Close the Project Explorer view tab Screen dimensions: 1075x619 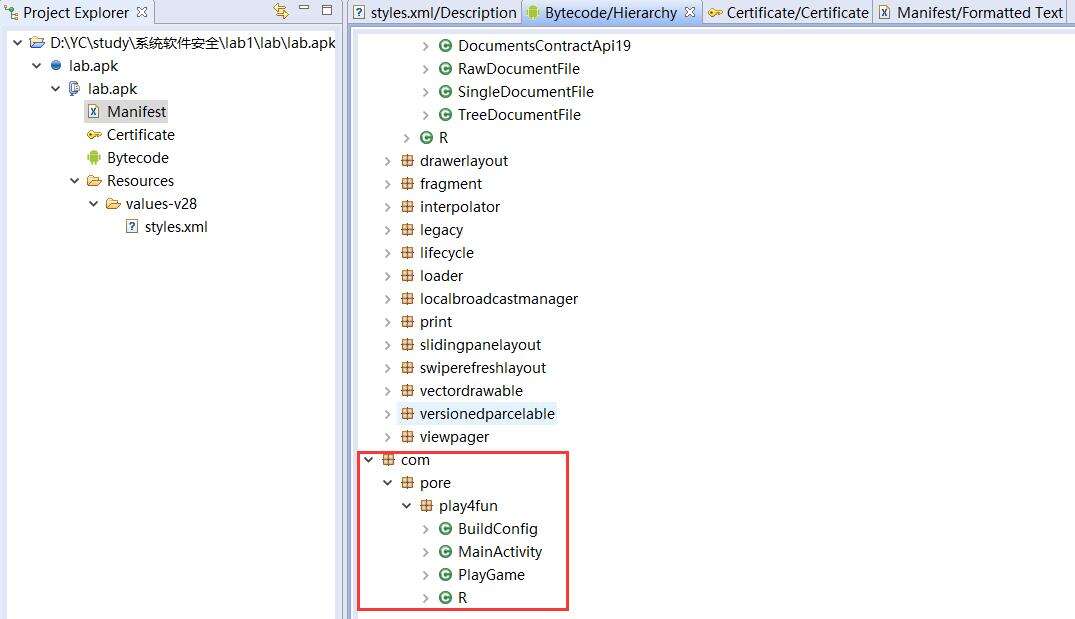coord(142,13)
